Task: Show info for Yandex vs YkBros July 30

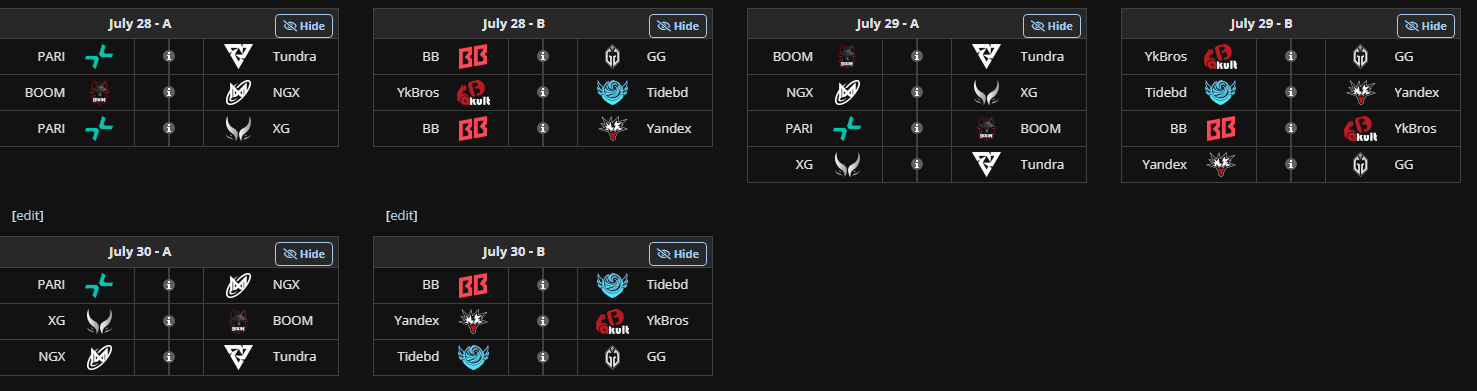Action: pyautogui.click(x=543, y=321)
